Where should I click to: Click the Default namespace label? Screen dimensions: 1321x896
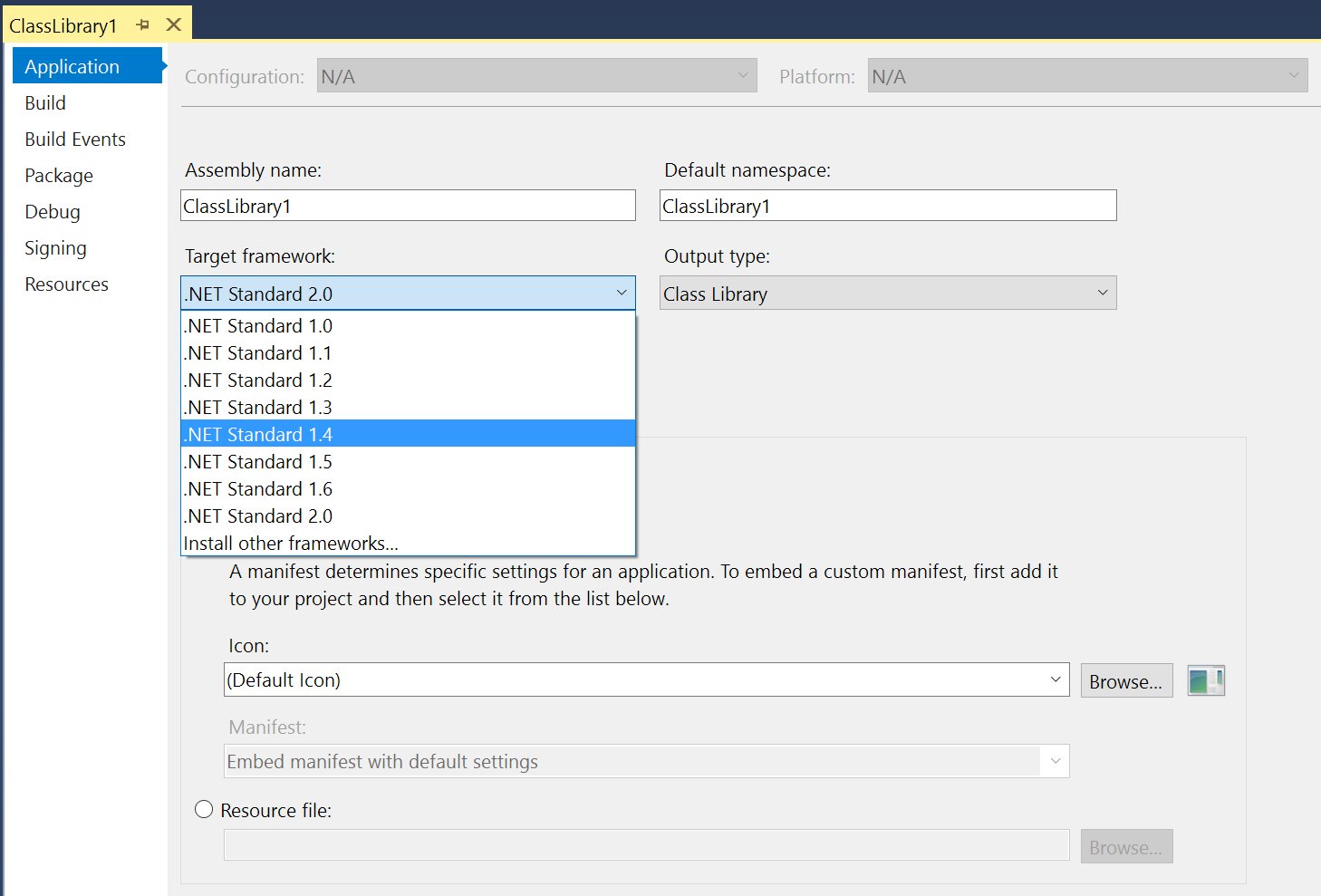click(x=747, y=170)
